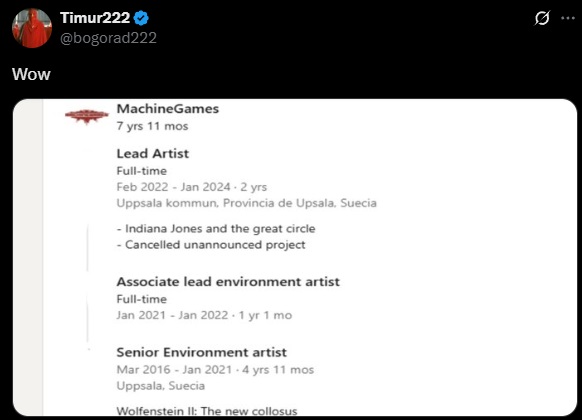Open the embedded LinkedIn screenshot image
582x420 pixels.
[x=295, y=257]
